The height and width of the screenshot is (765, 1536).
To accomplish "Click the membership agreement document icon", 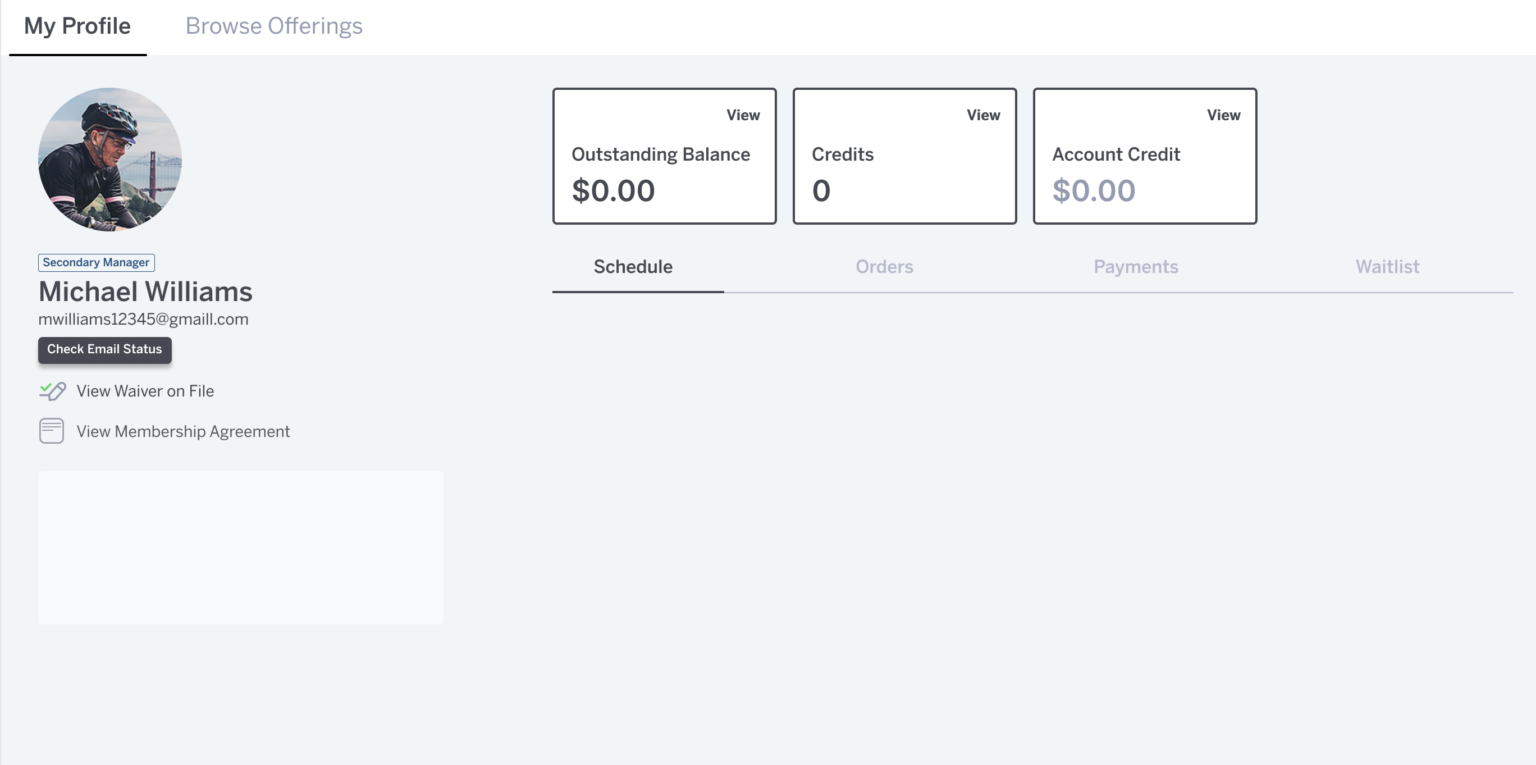I will 51,431.
